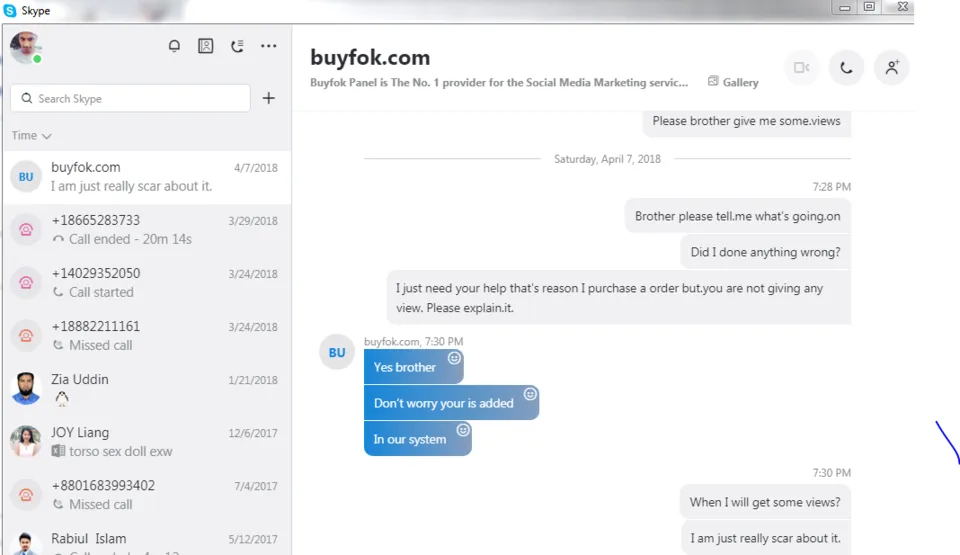Click the 'I just need your help' message

618,298
